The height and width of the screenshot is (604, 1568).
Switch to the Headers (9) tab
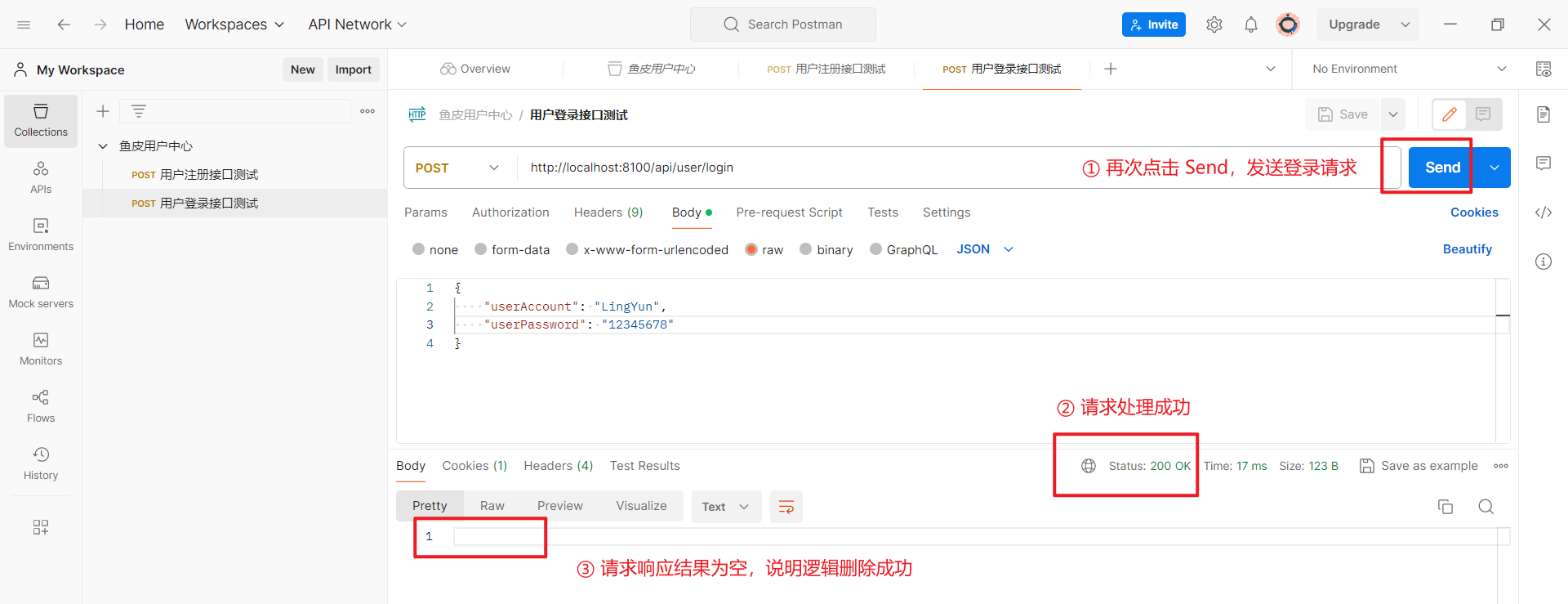608,213
